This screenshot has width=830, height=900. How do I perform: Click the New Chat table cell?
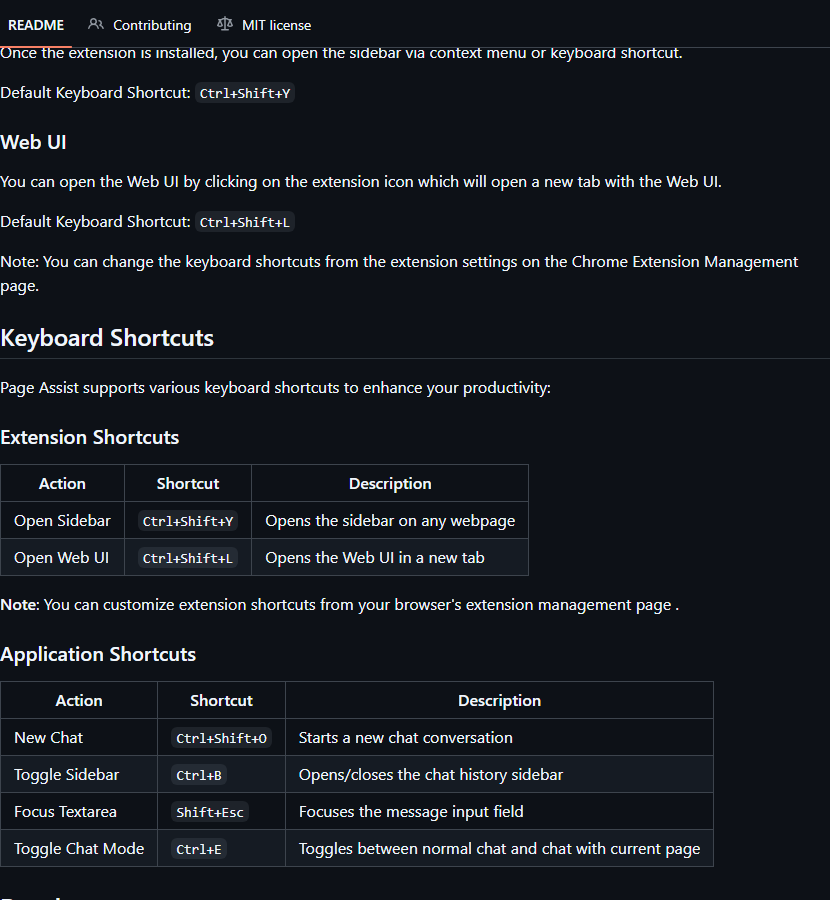tap(48, 738)
